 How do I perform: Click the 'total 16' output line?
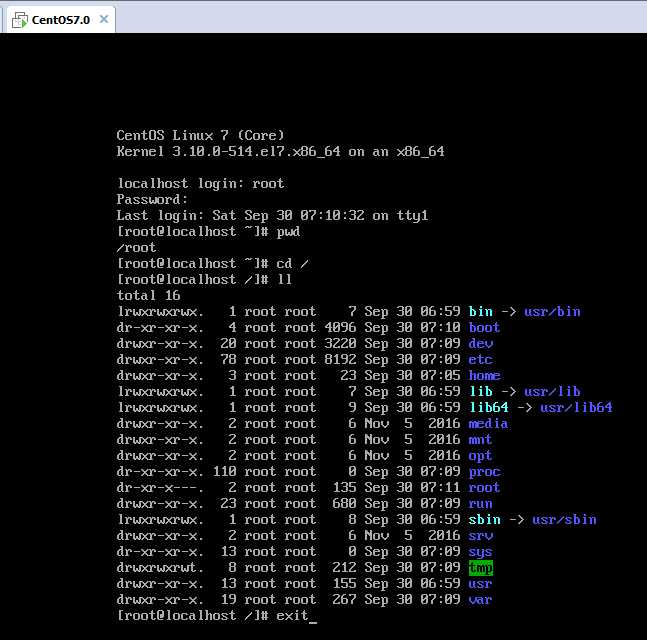point(149,295)
